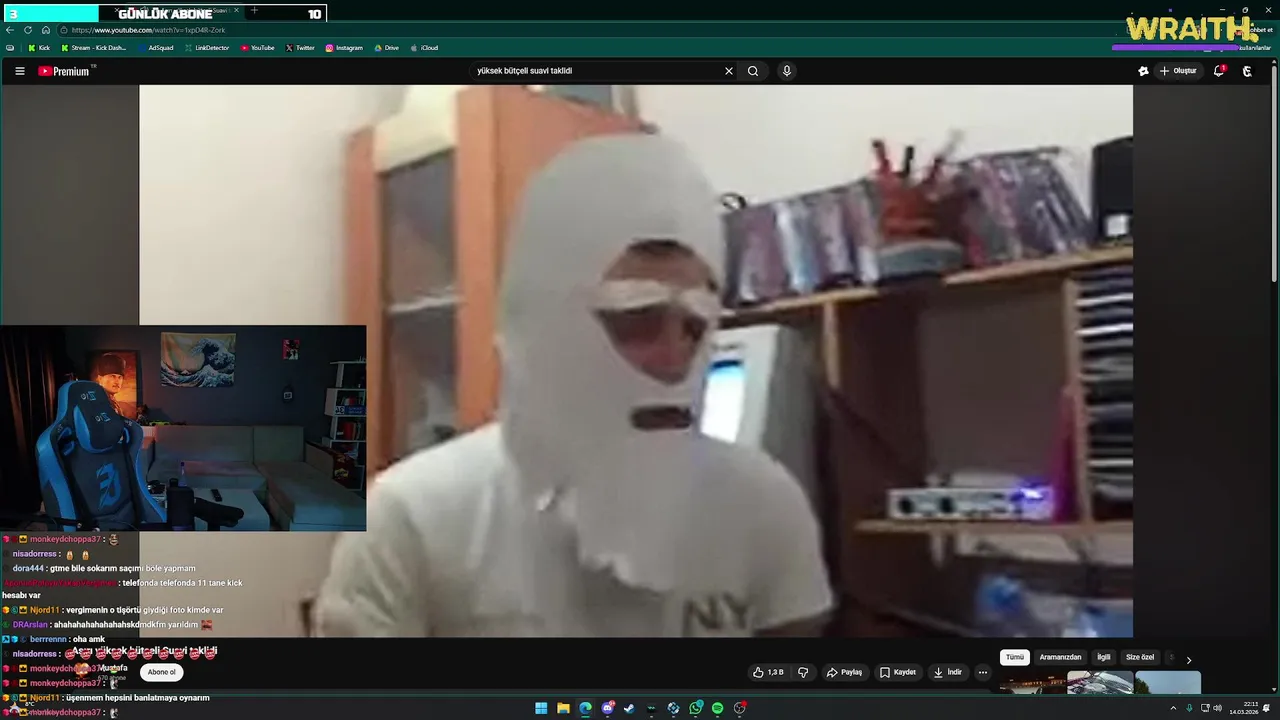1280x720 pixels.
Task: Switch to Microsoft Edge on taskbar
Action: [x=585, y=708]
